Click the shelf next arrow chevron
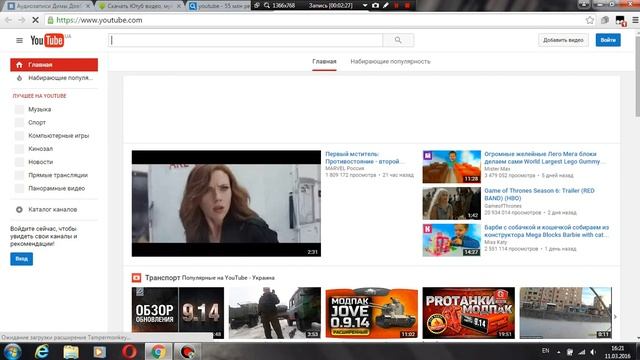Viewport: 640px width, 360px height. click(615, 316)
